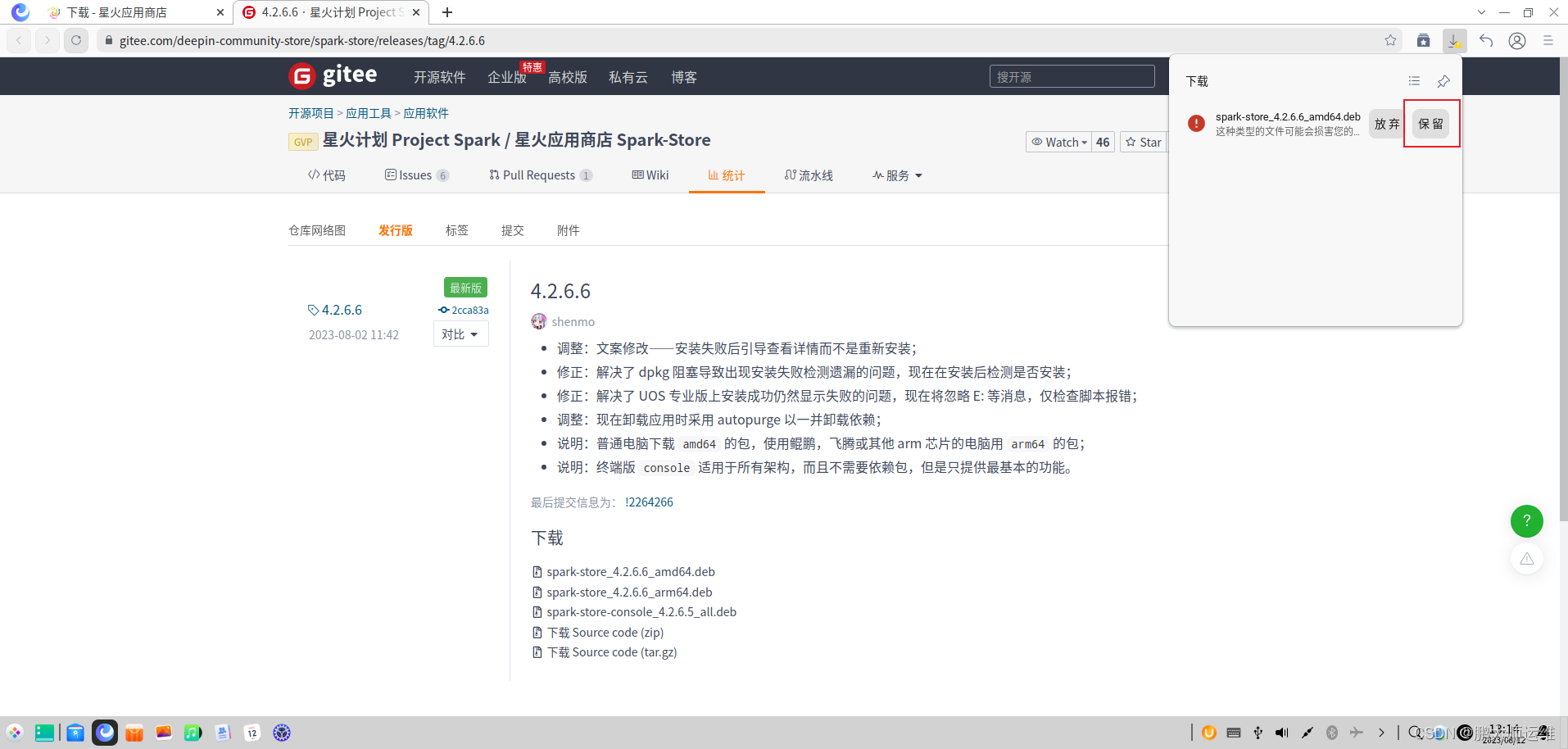Select the 发行版 sub-tab
Image resolution: width=1568 pixels, height=749 pixels.
396,230
